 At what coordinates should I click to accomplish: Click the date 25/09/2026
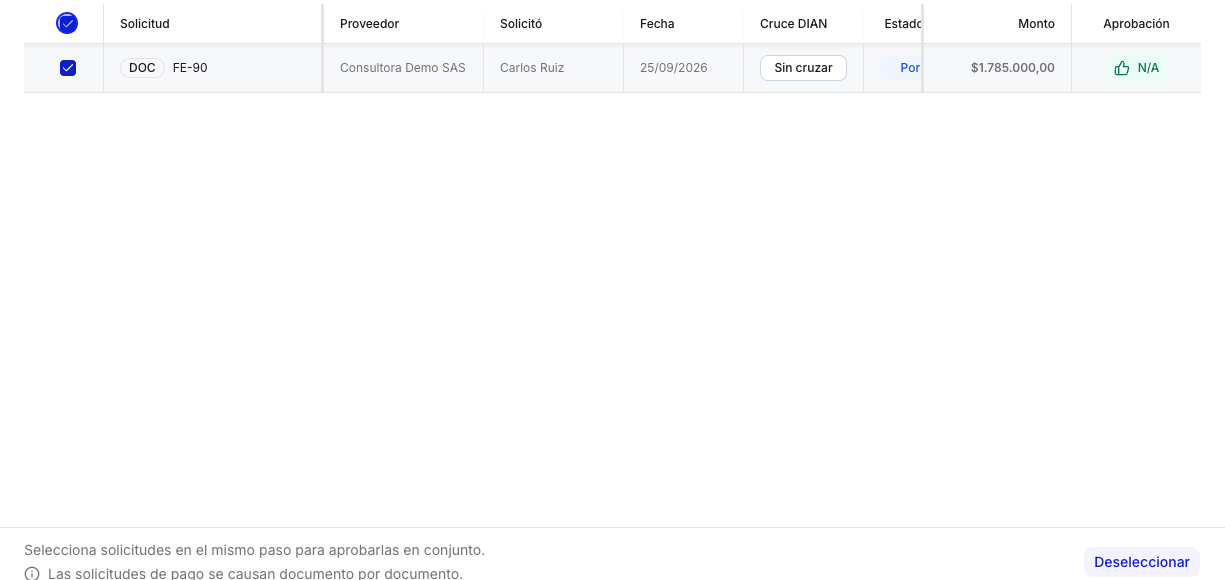click(x=674, y=68)
